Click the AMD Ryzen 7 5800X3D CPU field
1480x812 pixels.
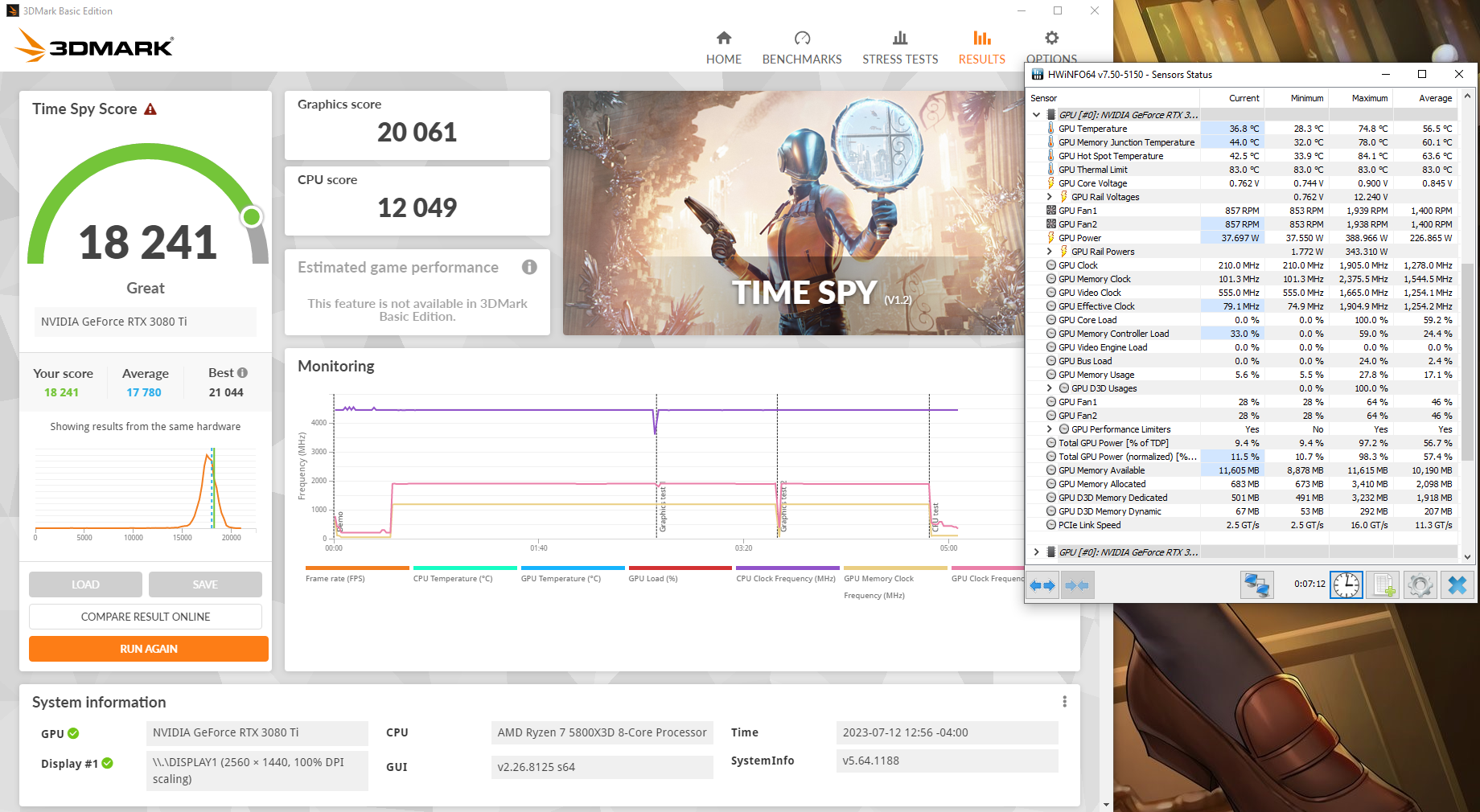pyautogui.click(x=602, y=732)
